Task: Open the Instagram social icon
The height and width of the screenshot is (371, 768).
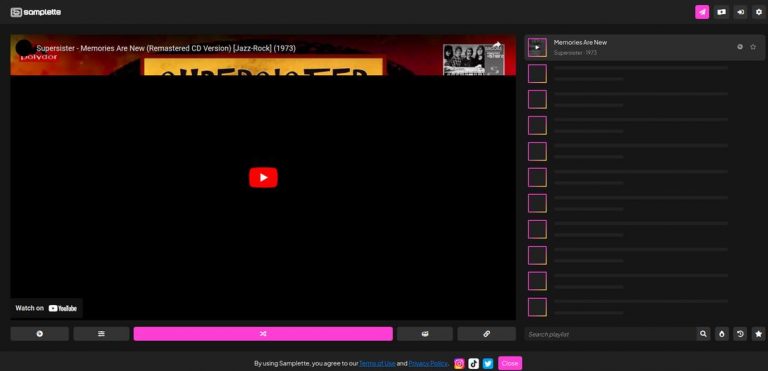Action: pyautogui.click(x=459, y=363)
